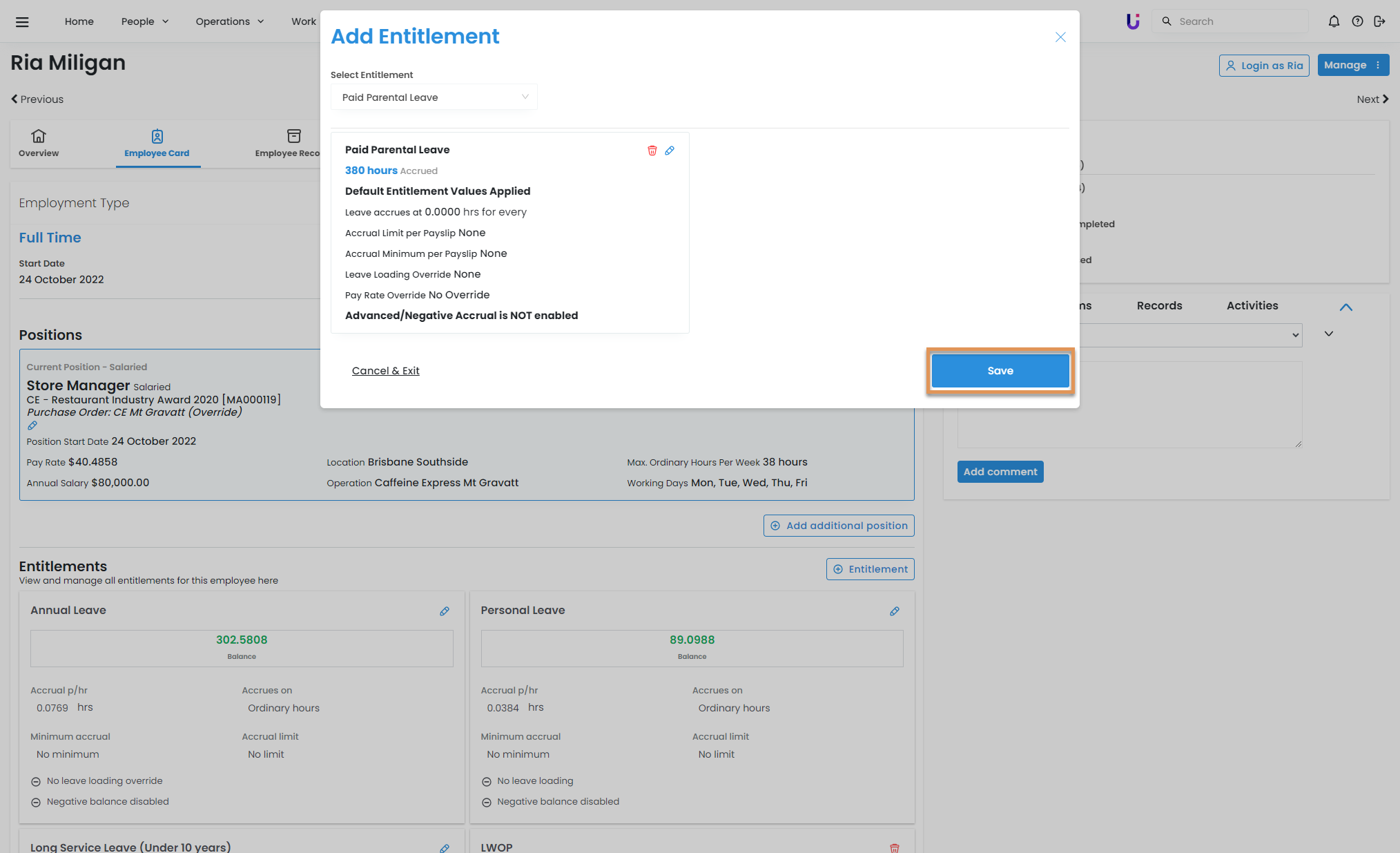The image size is (1400, 853).
Task: Edit the Annual Leave entitlement
Action: [x=445, y=611]
